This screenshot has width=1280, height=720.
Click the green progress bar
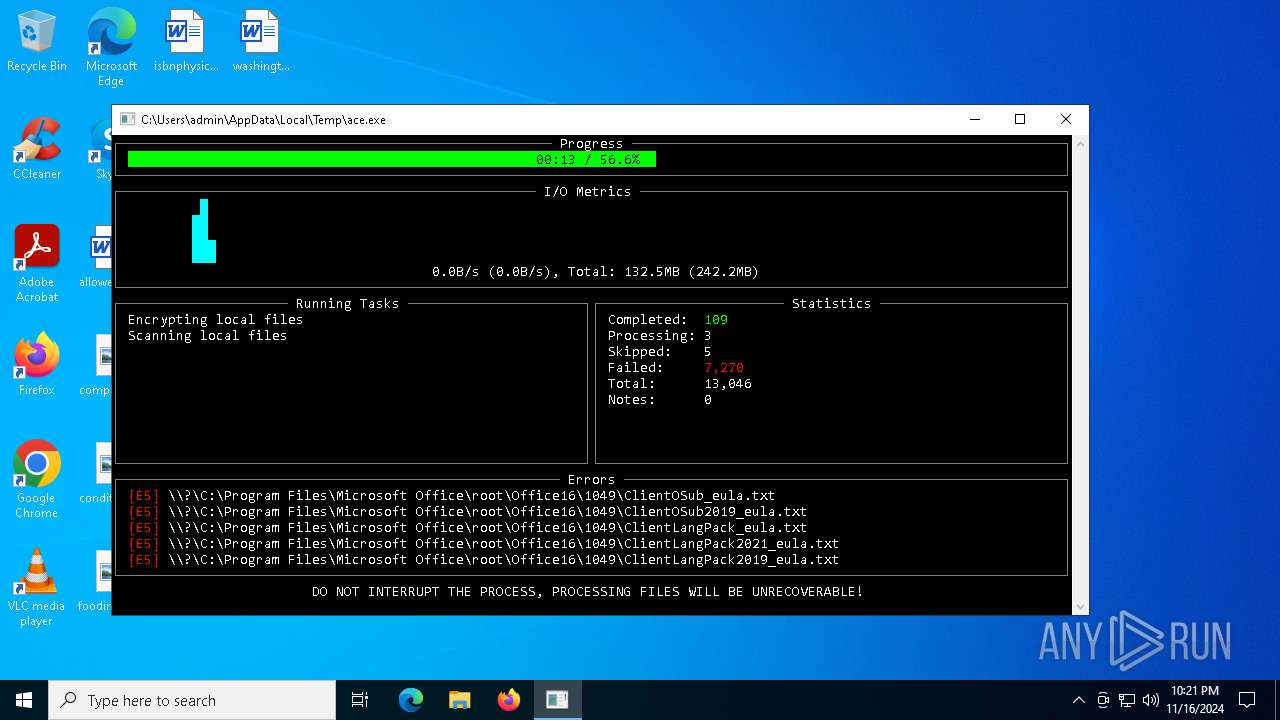[392, 159]
